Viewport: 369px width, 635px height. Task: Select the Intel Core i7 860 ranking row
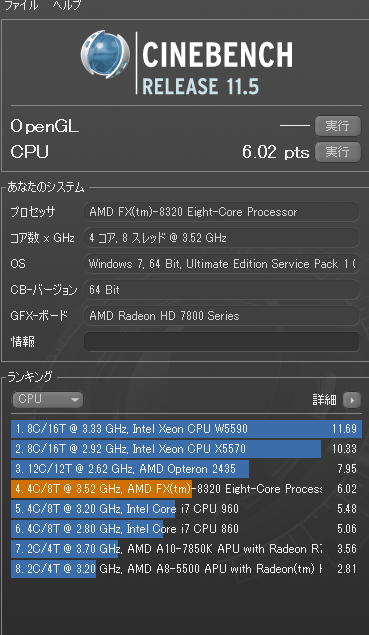pos(186,529)
